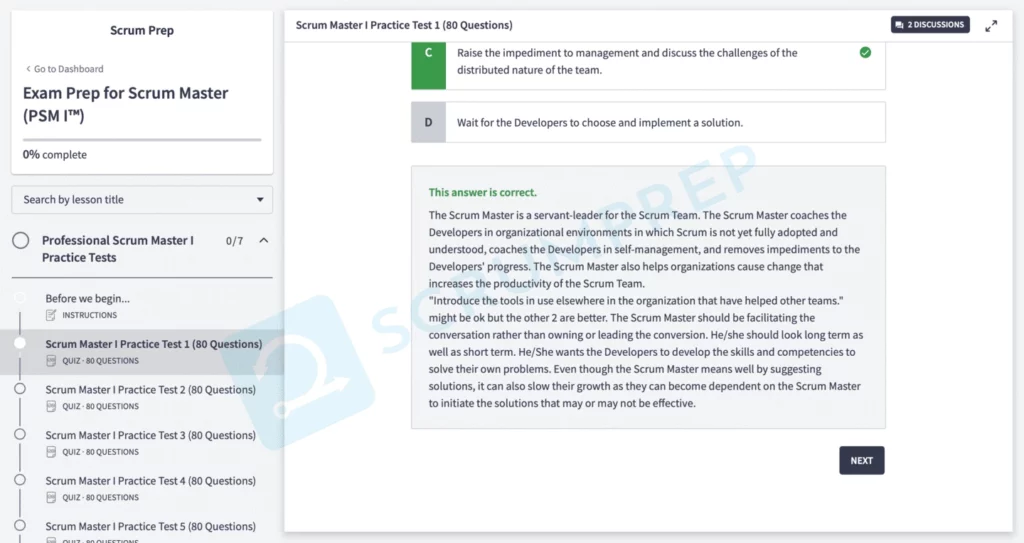The image size is (1024, 543).
Task: Click quiz icon under Practice Test 2
Action: point(51,406)
